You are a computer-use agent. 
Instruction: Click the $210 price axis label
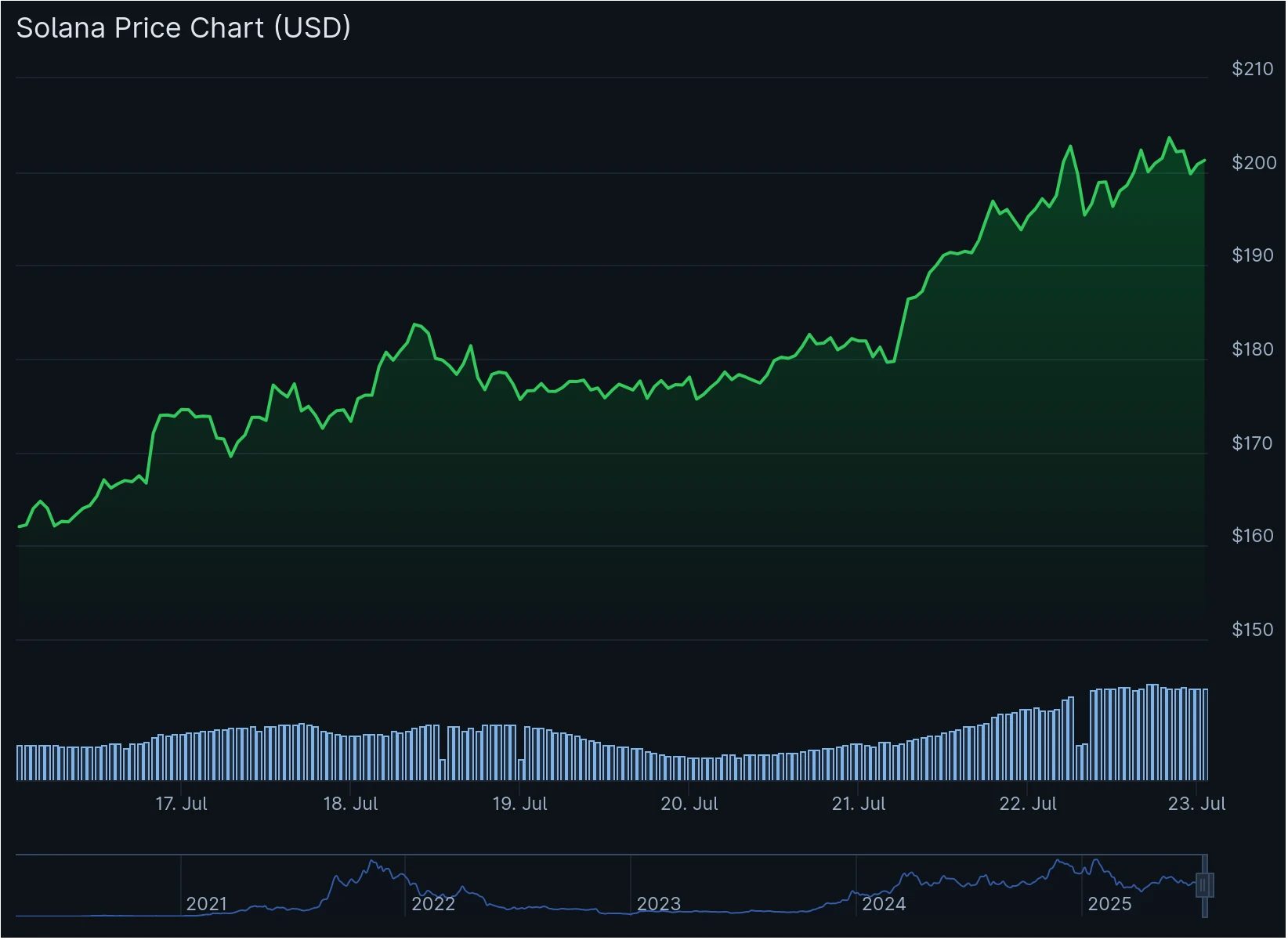click(x=1253, y=69)
